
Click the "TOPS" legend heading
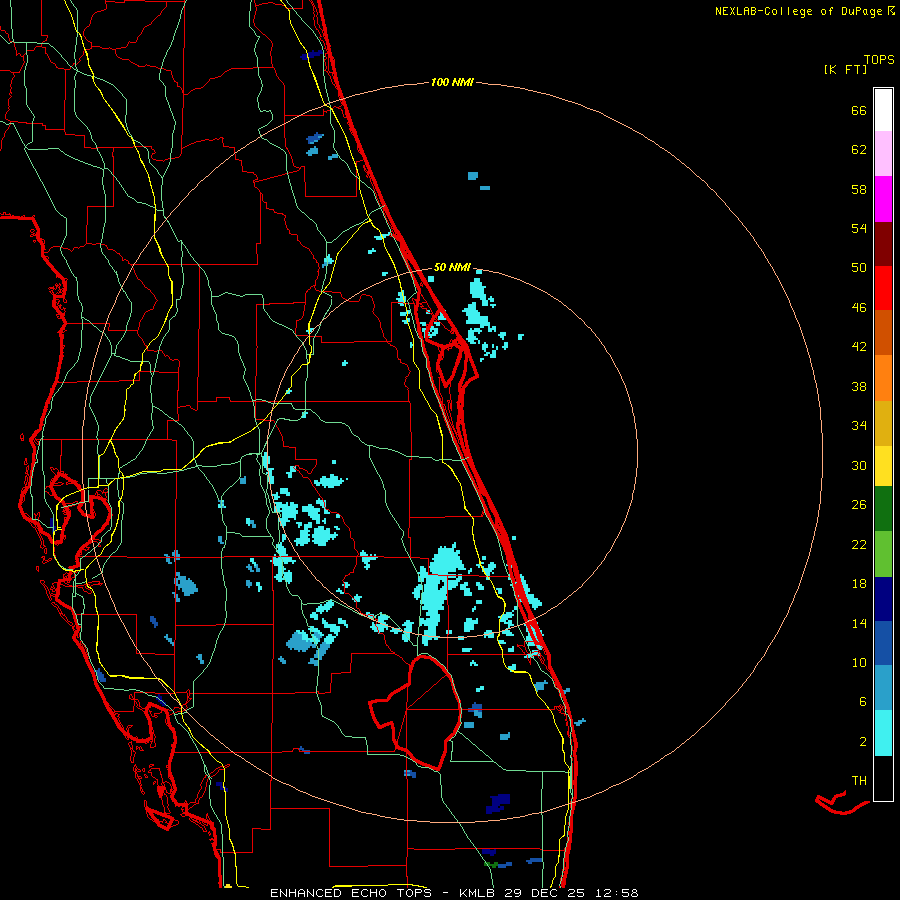coord(879,59)
